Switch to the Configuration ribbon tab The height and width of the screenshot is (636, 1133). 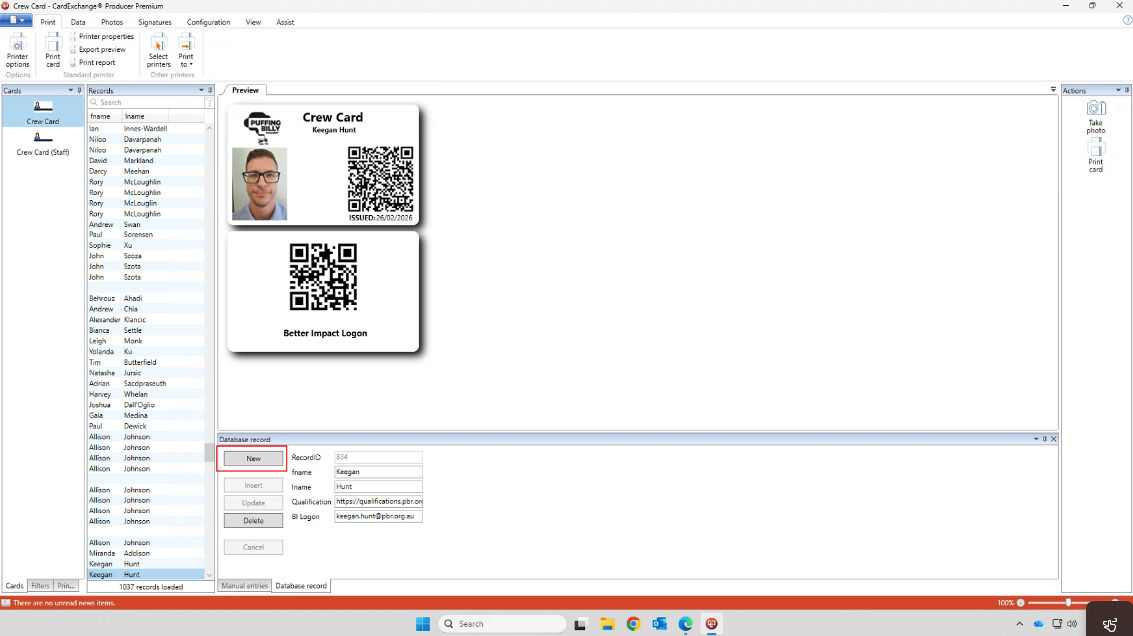click(x=208, y=22)
